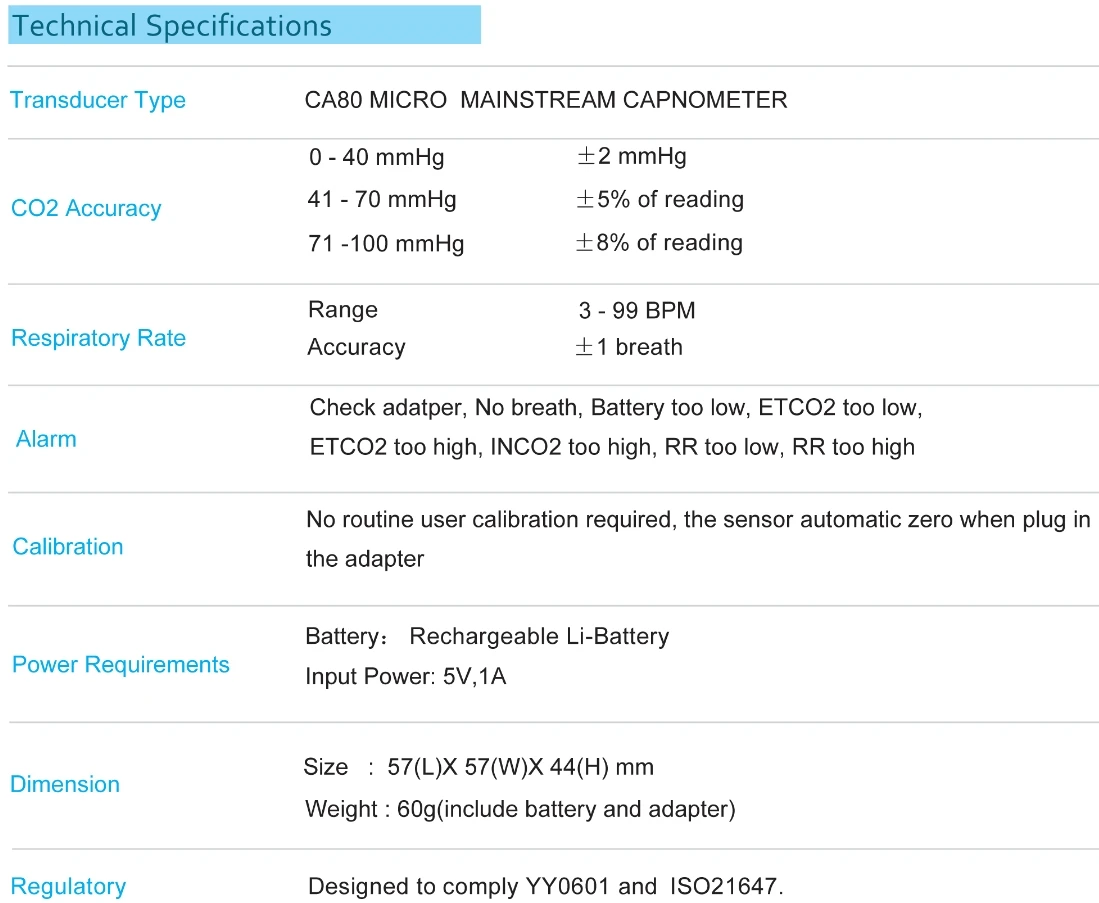Image resolution: width=1099 pixels, height=903 pixels.
Task: Click the Designed to comply YY0601 text
Action: 546,886
